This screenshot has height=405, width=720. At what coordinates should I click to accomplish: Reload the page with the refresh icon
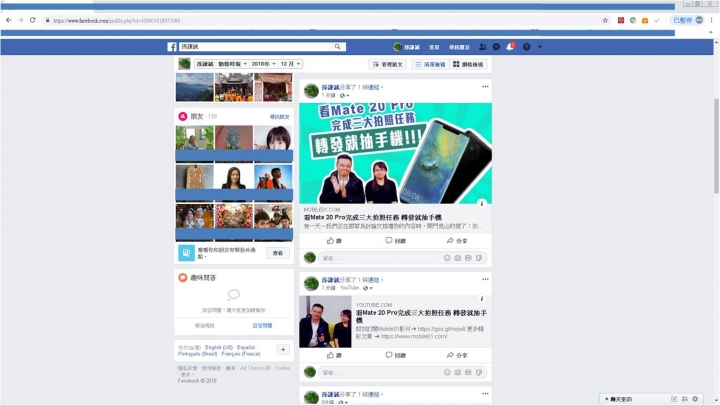(33, 20)
